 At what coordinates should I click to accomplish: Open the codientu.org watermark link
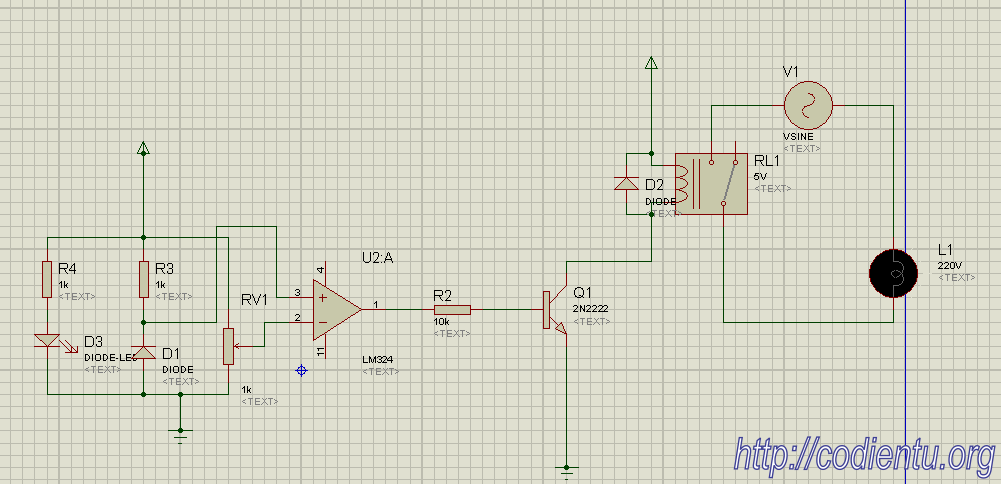coord(865,457)
